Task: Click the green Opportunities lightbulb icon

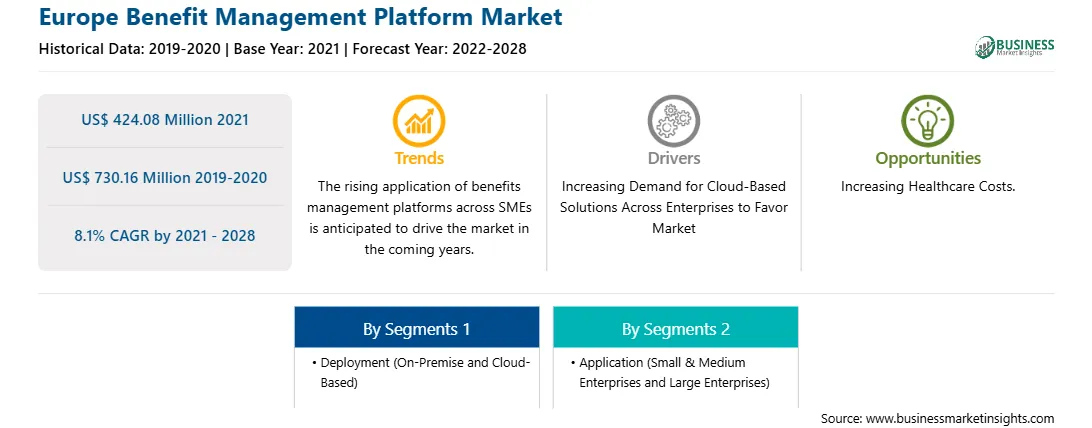Action: click(x=928, y=120)
